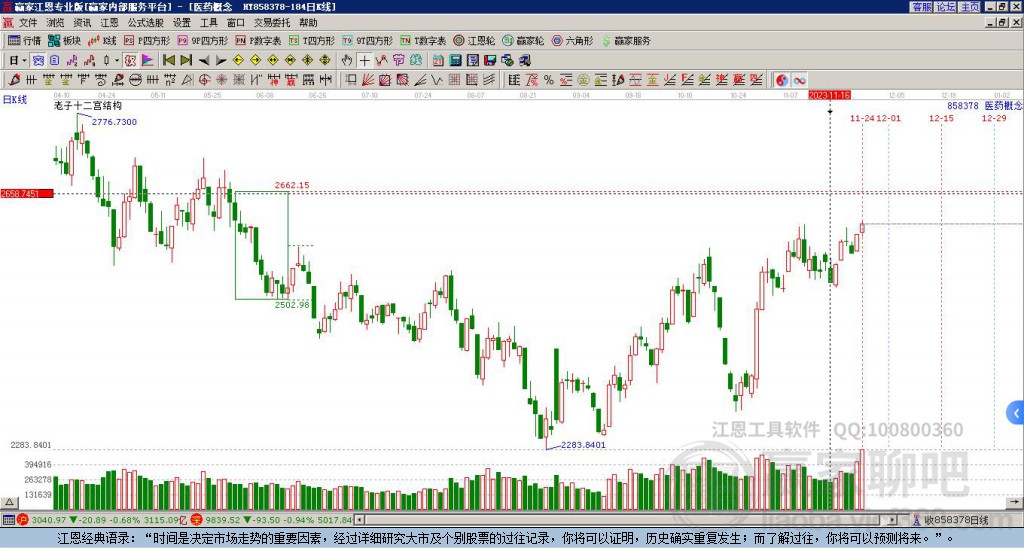
Task: Toggle the 权 adjustment button
Action: [x=130, y=61]
